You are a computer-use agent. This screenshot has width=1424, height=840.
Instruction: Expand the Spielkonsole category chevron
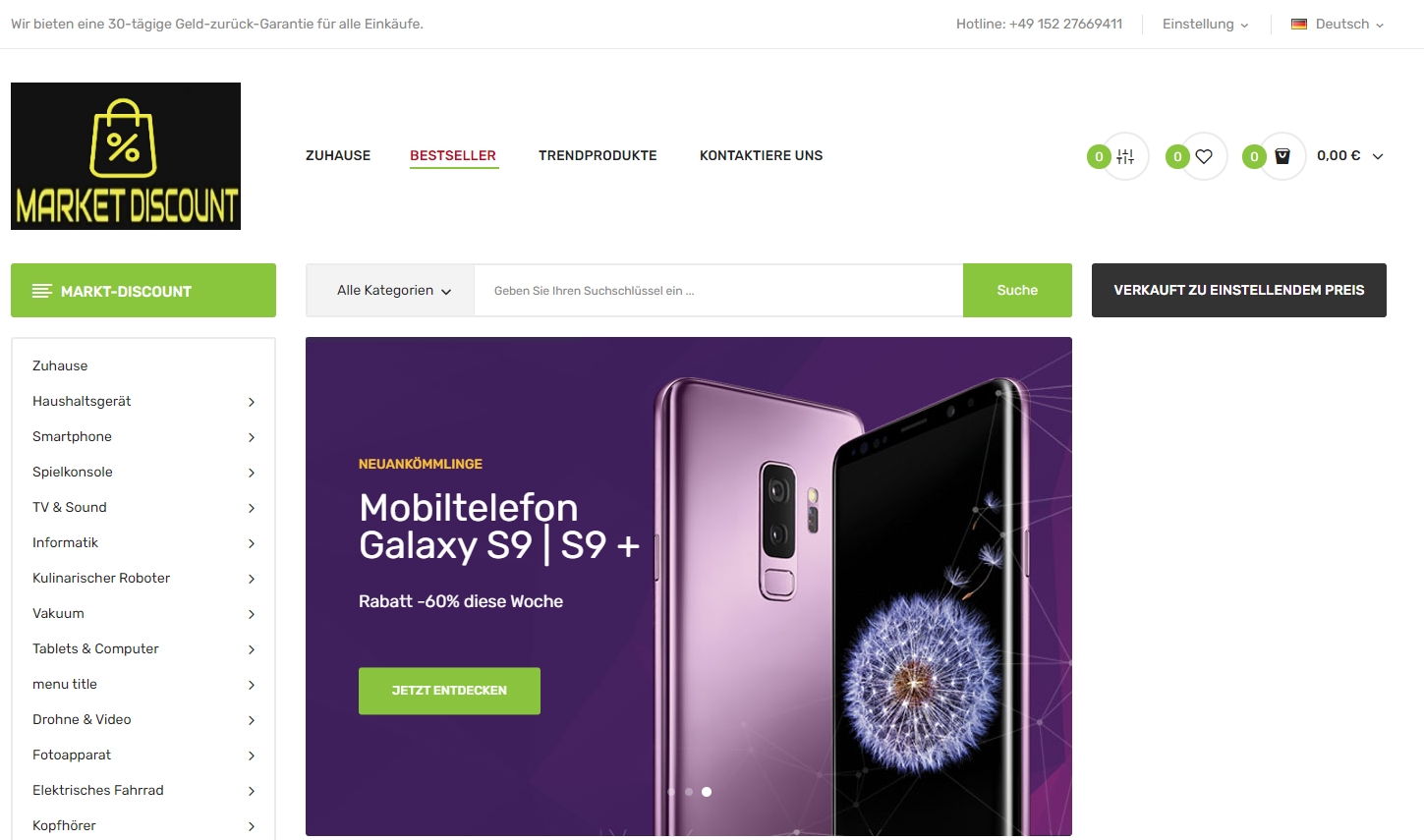(x=252, y=473)
